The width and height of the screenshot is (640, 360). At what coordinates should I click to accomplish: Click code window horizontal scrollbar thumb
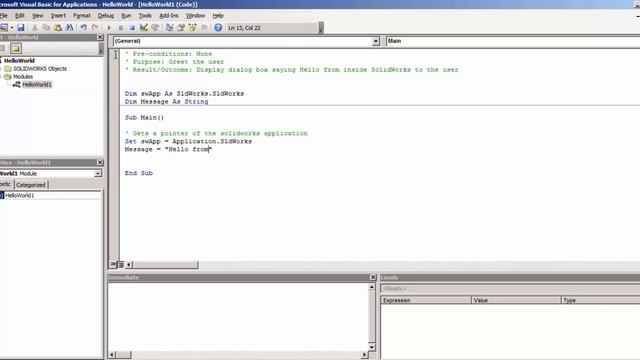[x=165, y=265]
